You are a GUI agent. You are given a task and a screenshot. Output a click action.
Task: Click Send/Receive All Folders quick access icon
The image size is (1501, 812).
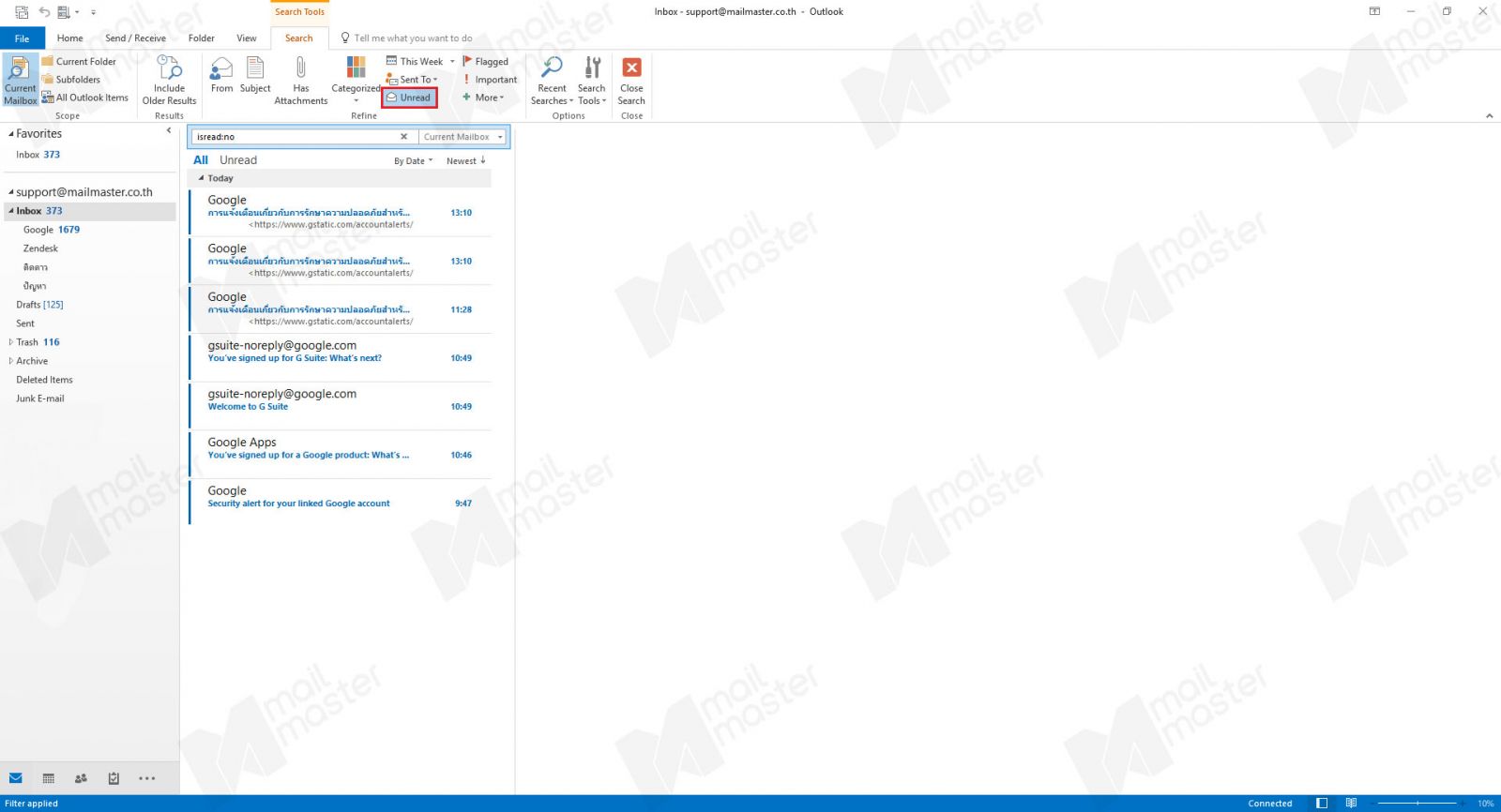click(22, 12)
